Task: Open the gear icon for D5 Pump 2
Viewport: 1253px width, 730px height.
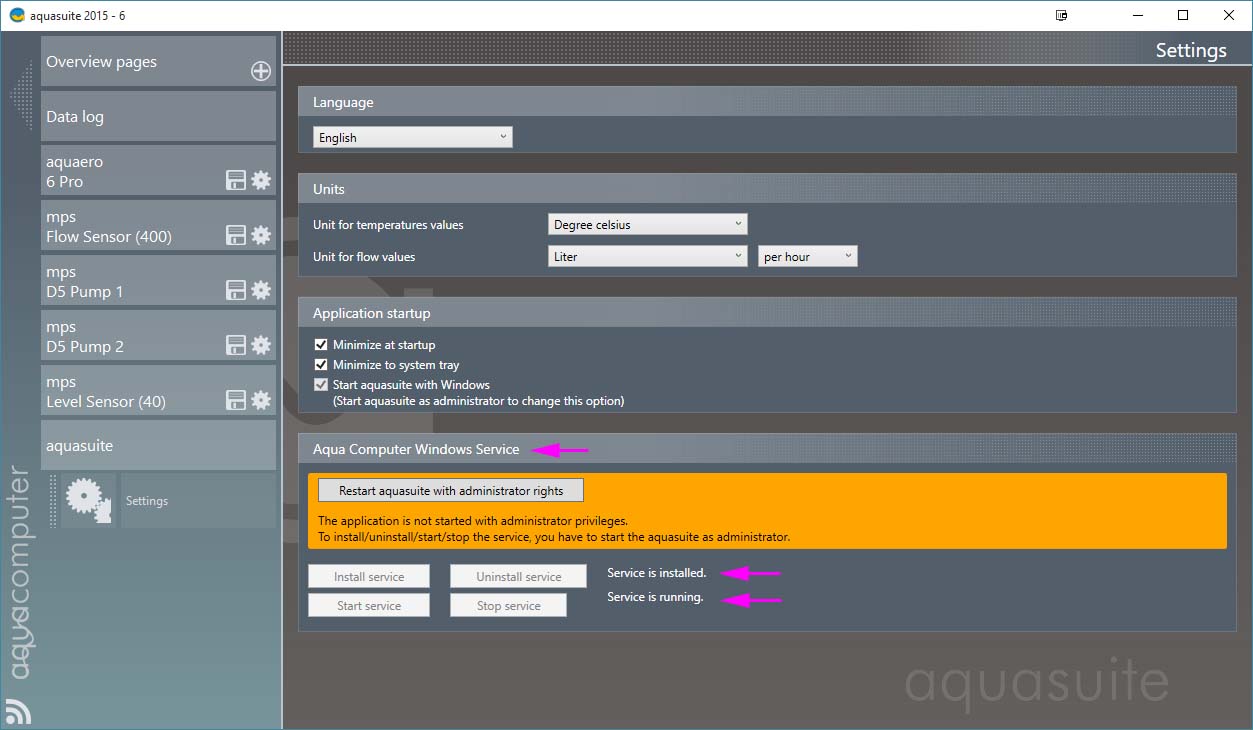Action: tap(261, 345)
